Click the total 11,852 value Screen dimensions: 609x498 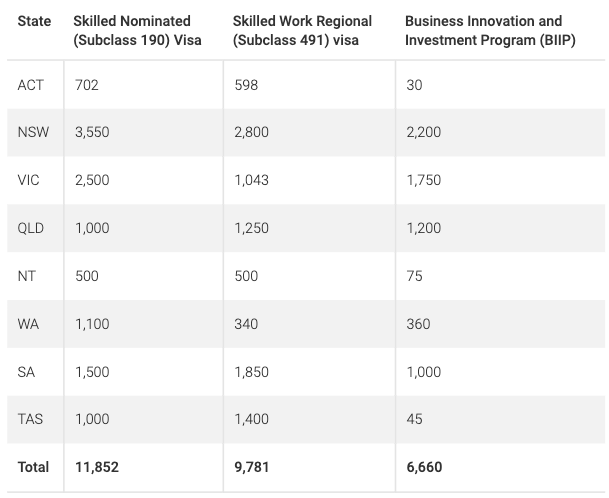coord(97,467)
